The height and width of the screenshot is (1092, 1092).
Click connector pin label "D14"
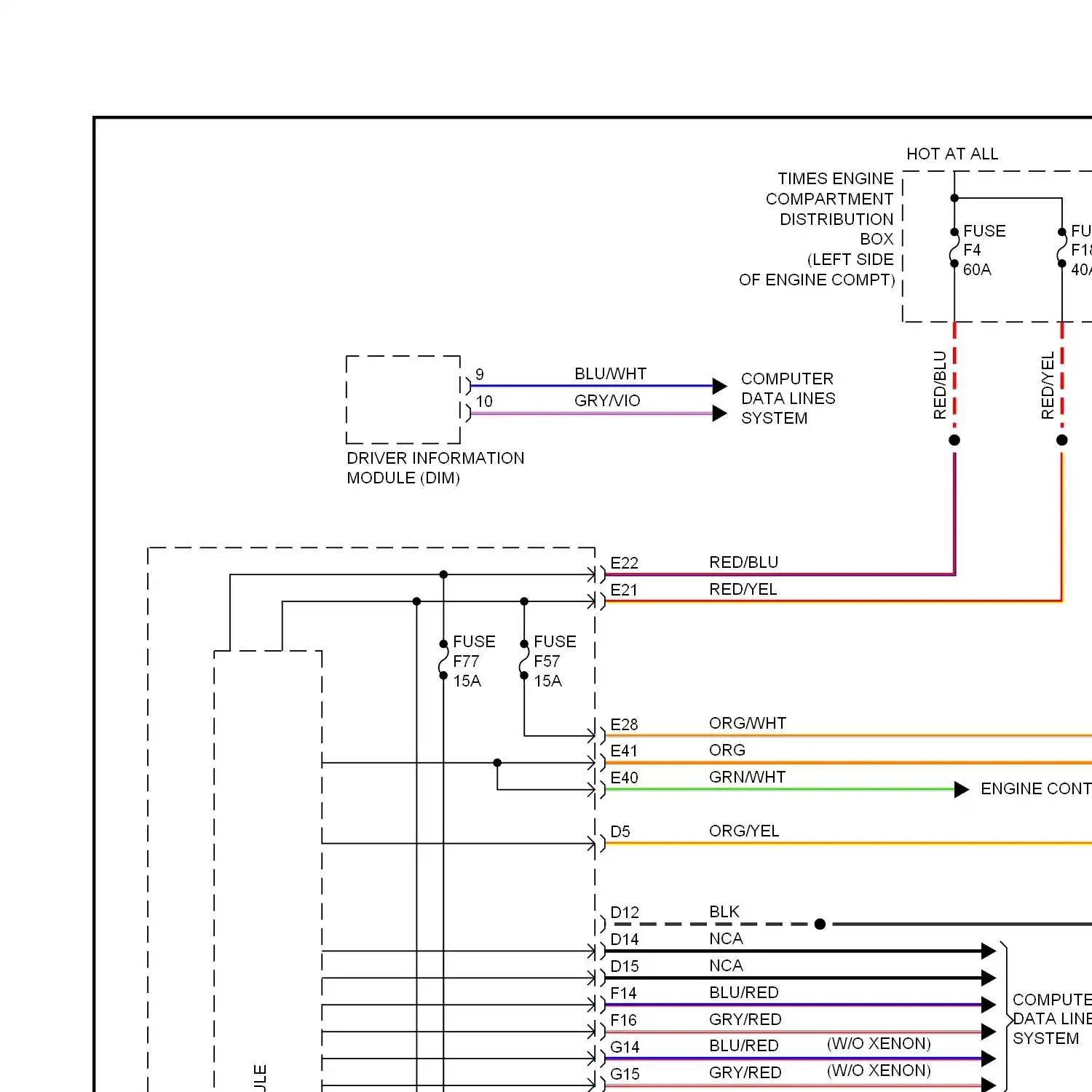pyautogui.click(x=625, y=939)
